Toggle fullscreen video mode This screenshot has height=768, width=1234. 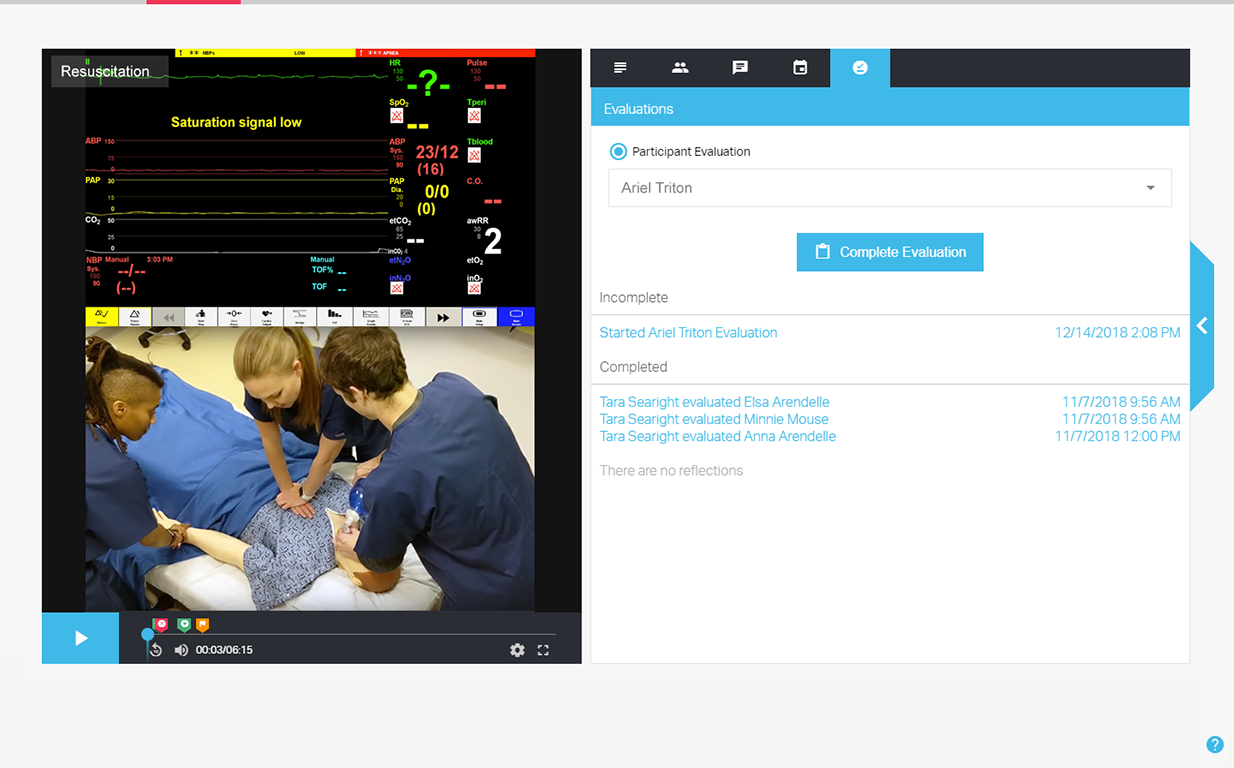(x=543, y=650)
